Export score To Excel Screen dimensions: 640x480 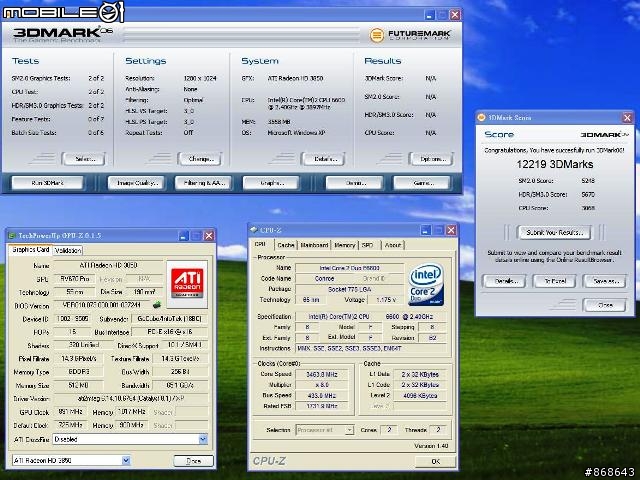pyautogui.click(x=554, y=281)
